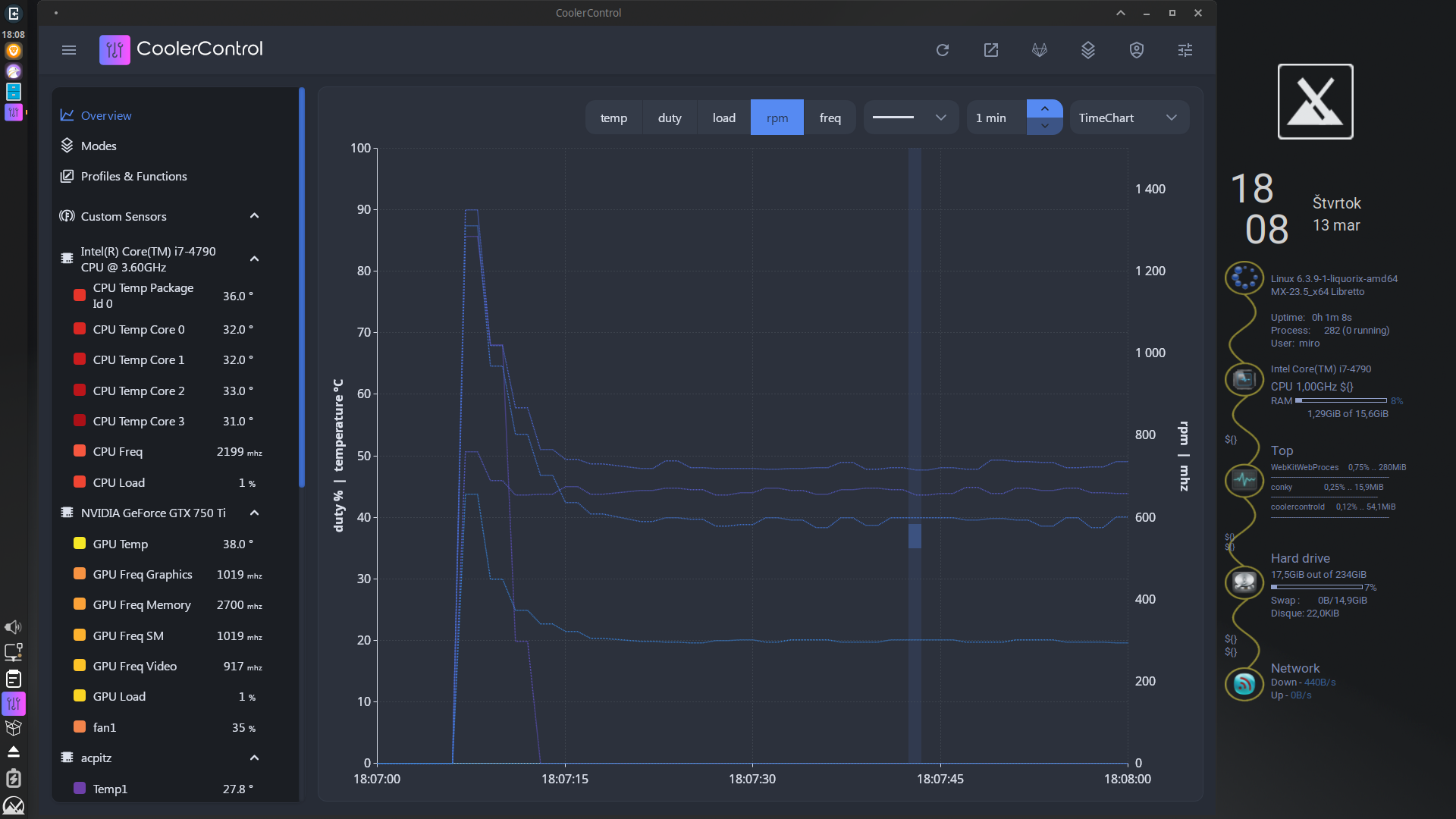Toggle the temp chart filter
The image size is (1456, 819).
613,118
